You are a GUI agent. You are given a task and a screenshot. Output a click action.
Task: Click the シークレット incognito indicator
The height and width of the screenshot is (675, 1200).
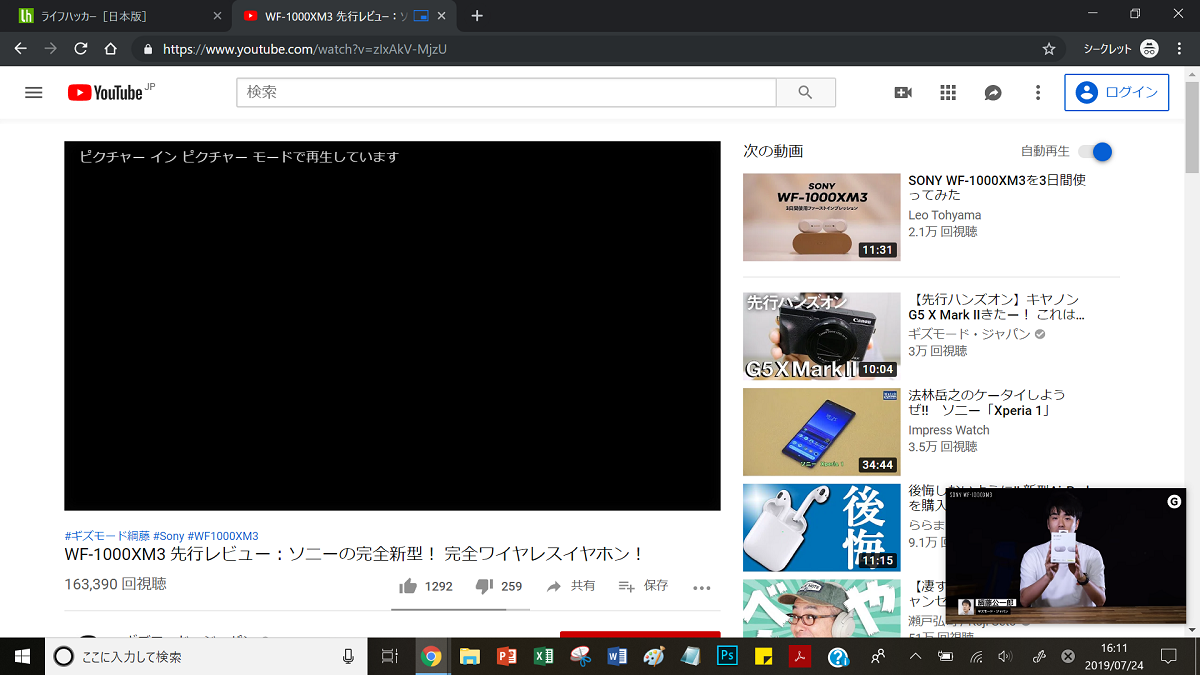tap(1121, 48)
